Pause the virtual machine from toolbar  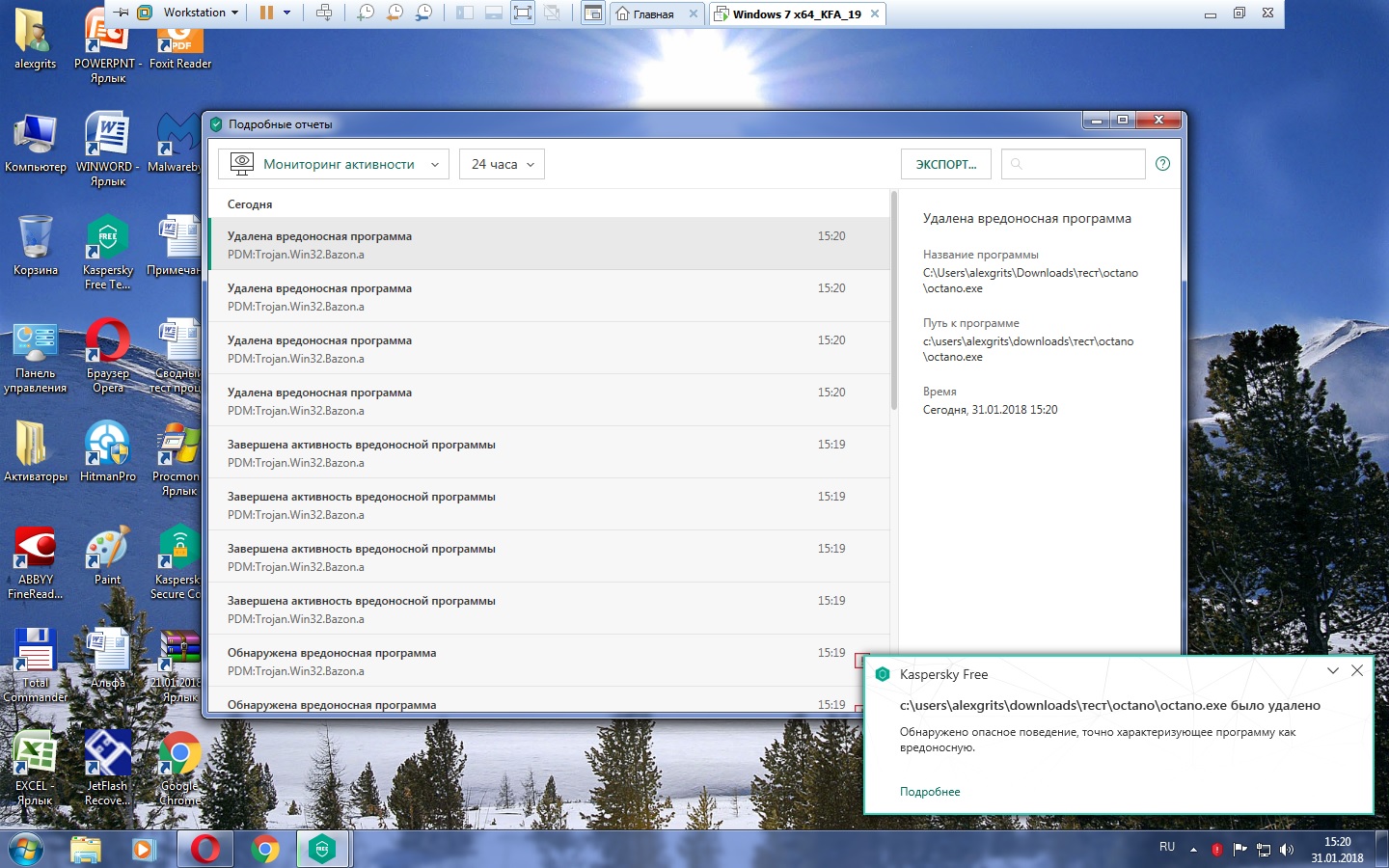click(266, 13)
